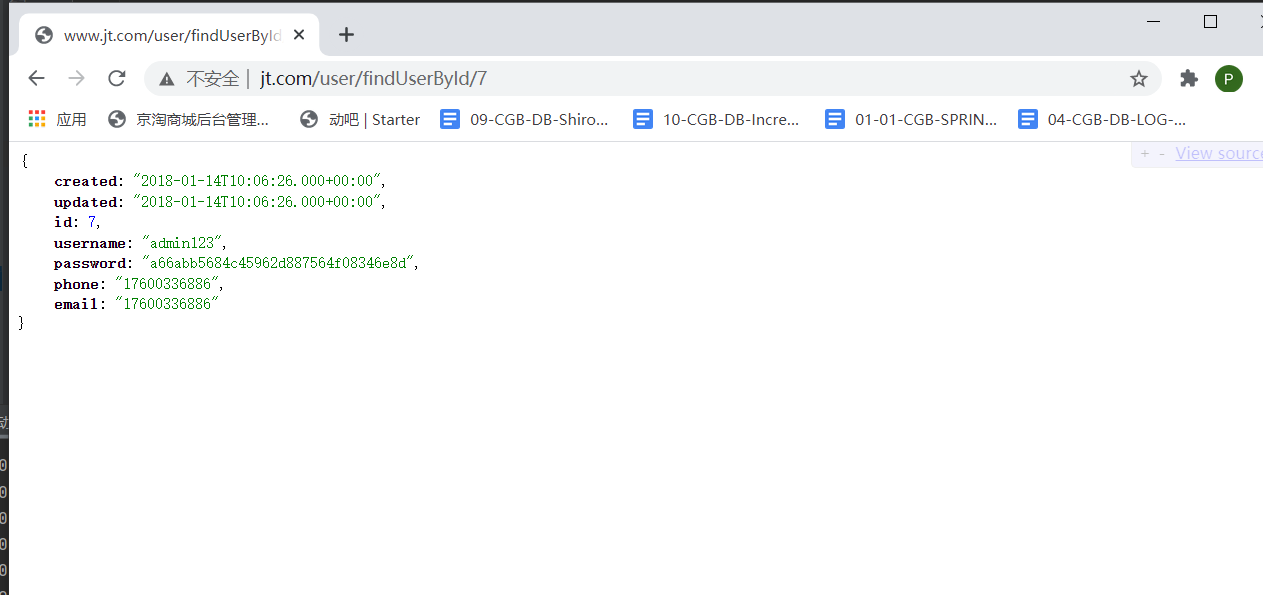Viewport: 1263px width, 595px height.
Task: Close the www.jt.com findUserById tab
Action: [x=299, y=35]
